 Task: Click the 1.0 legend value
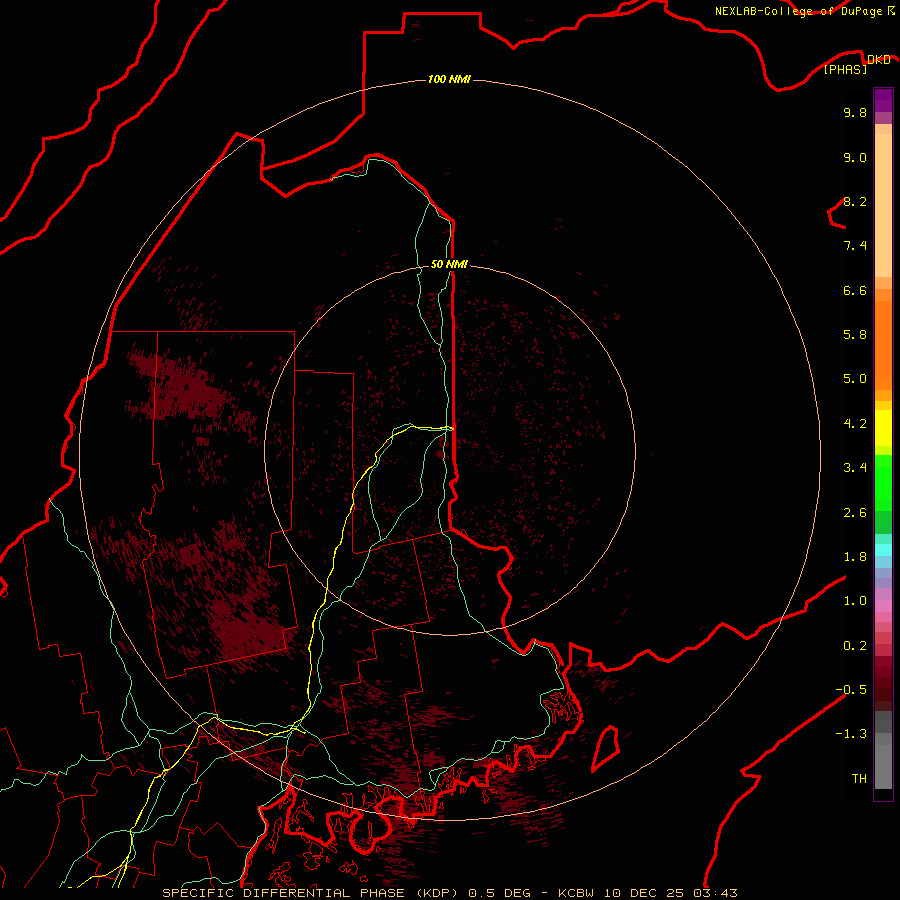click(x=855, y=601)
